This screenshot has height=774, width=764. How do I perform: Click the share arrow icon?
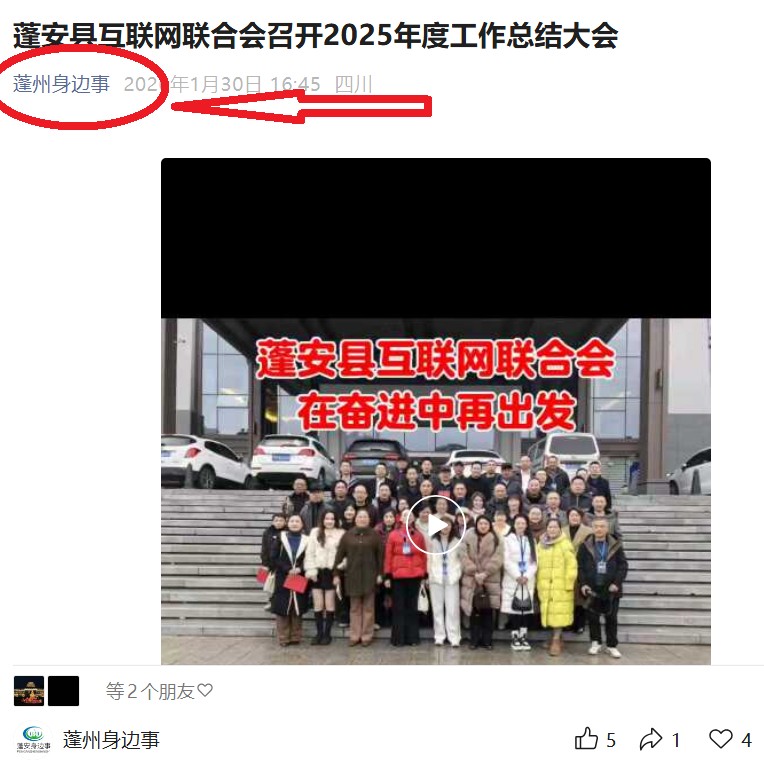click(x=651, y=739)
